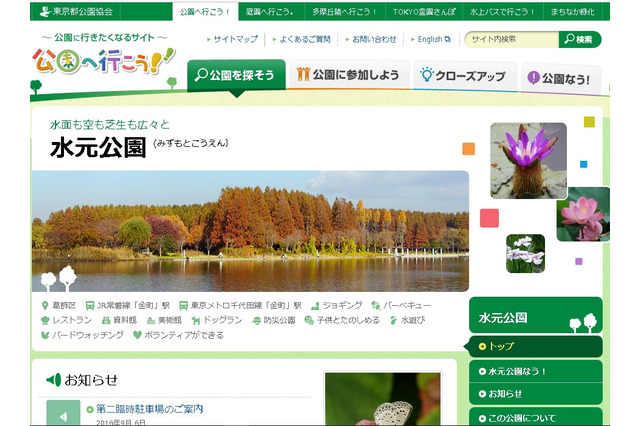The image size is (640, 426).
Task: Open the 多摩丘陵へ行こう！ tab
Action: tap(344, 12)
